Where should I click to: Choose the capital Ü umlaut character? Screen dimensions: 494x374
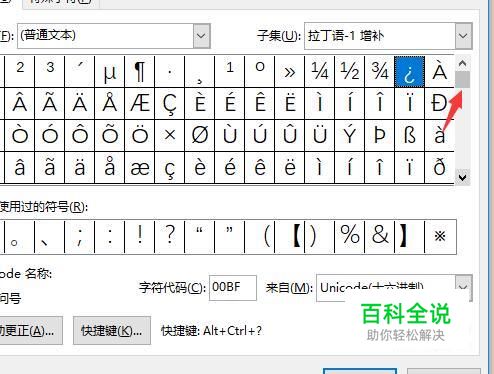tap(320, 135)
